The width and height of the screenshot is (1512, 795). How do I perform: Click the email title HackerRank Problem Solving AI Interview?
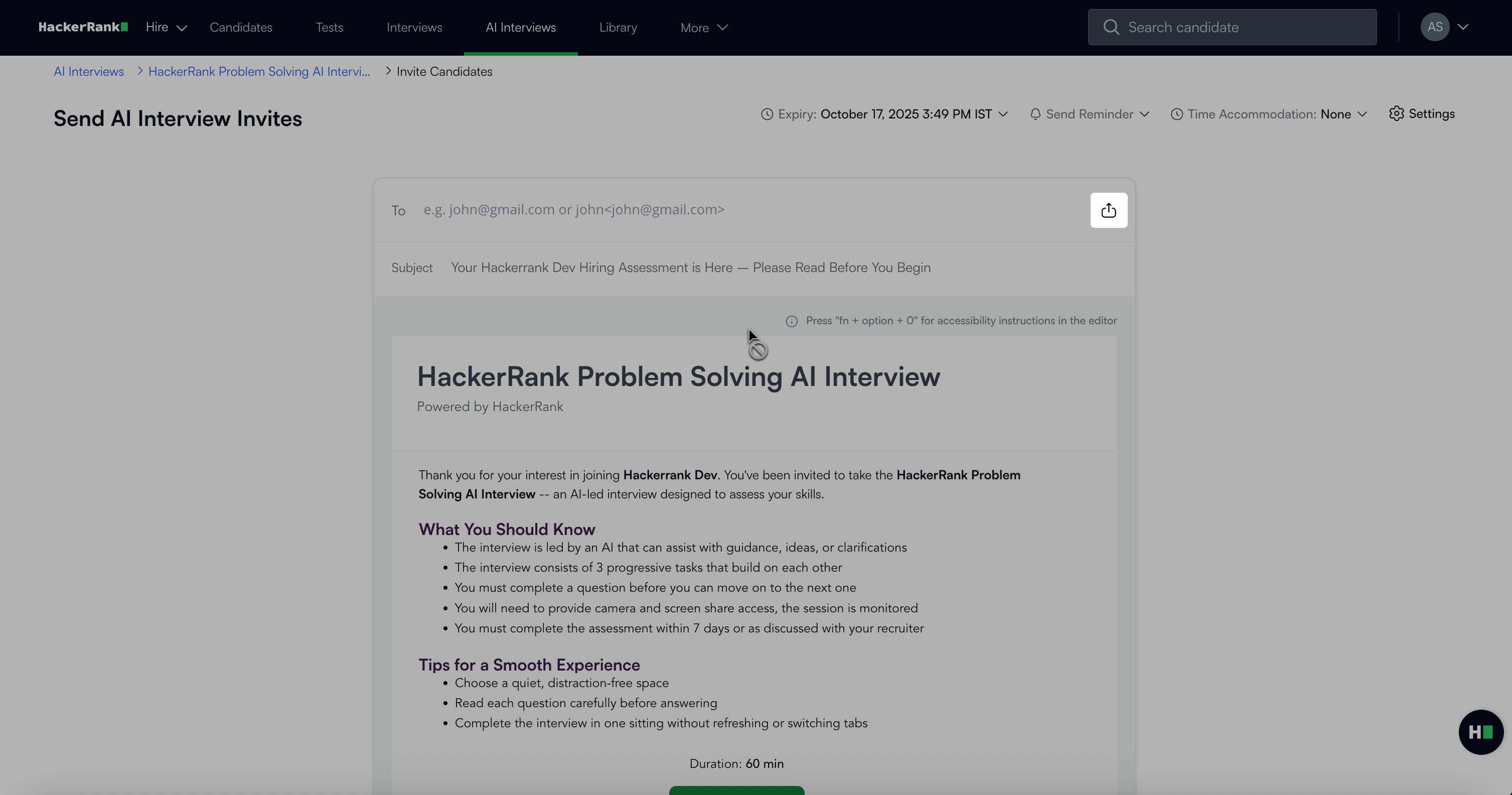(x=679, y=376)
